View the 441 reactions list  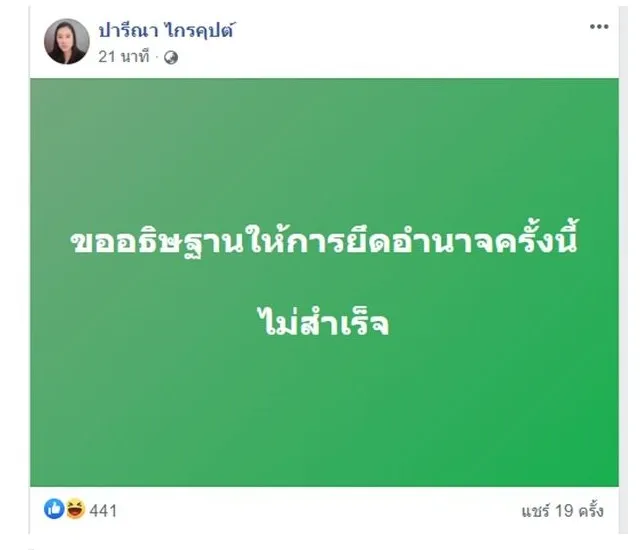pos(103,511)
